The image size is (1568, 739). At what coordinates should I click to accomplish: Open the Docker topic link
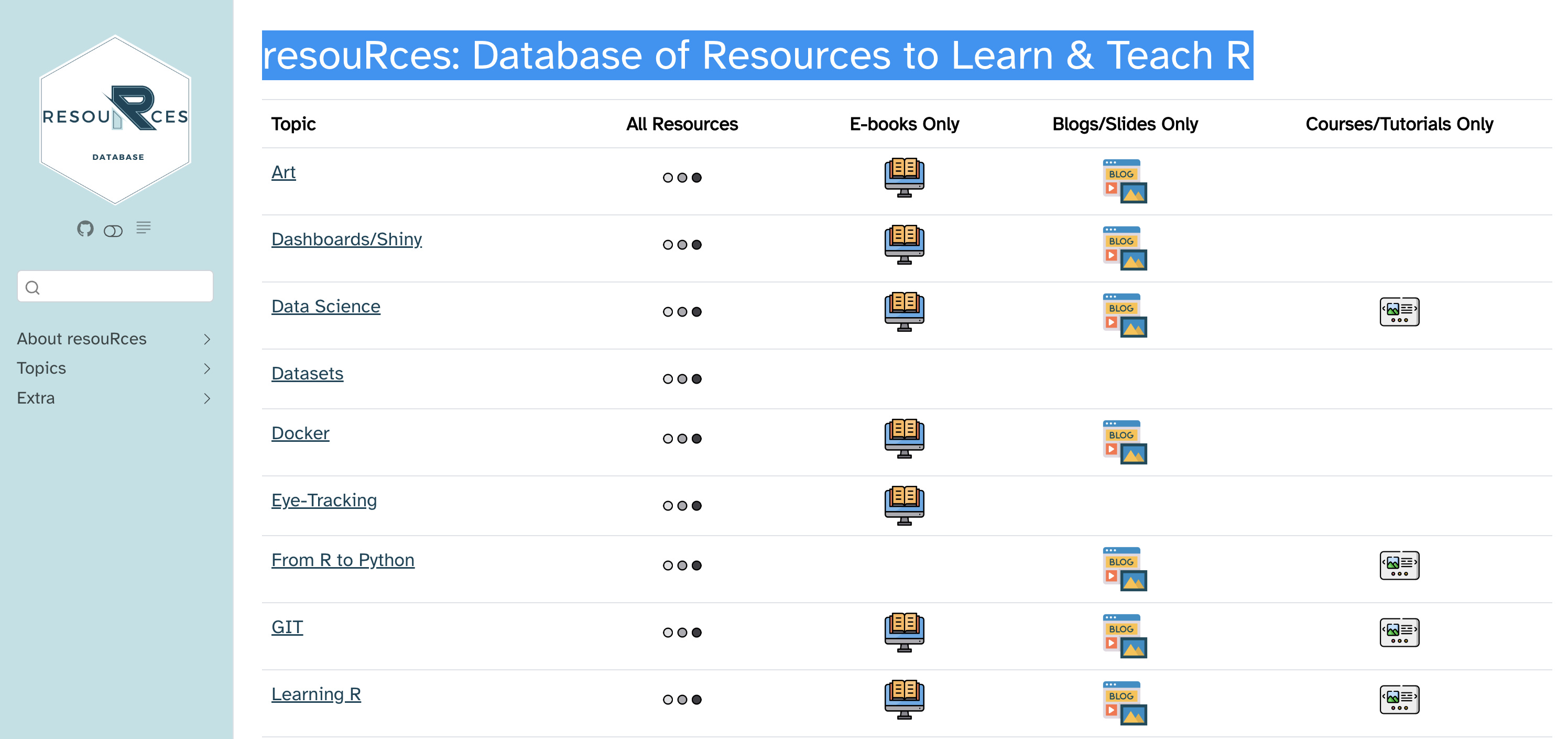click(301, 433)
